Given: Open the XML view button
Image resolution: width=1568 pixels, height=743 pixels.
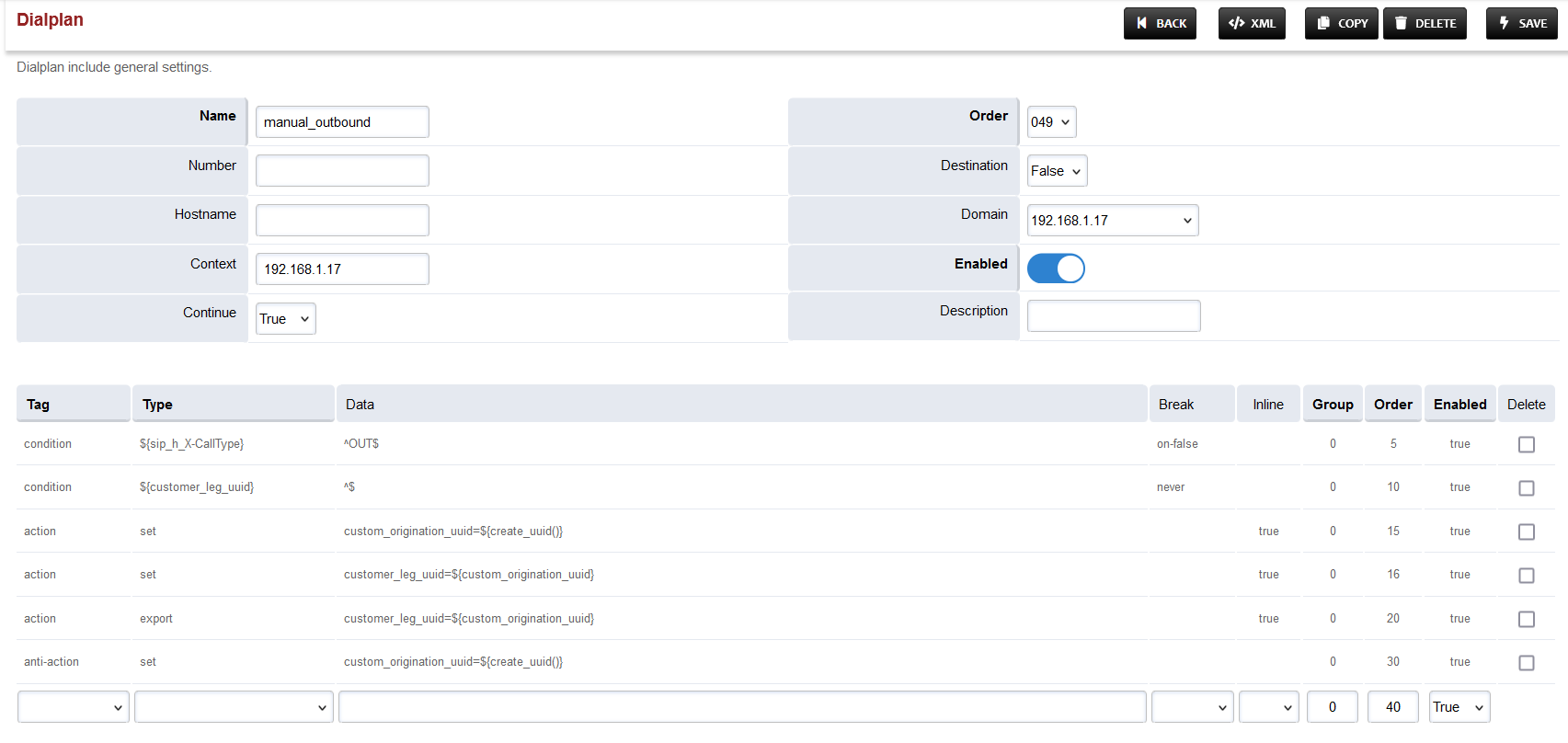Looking at the screenshot, I should [1252, 23].
